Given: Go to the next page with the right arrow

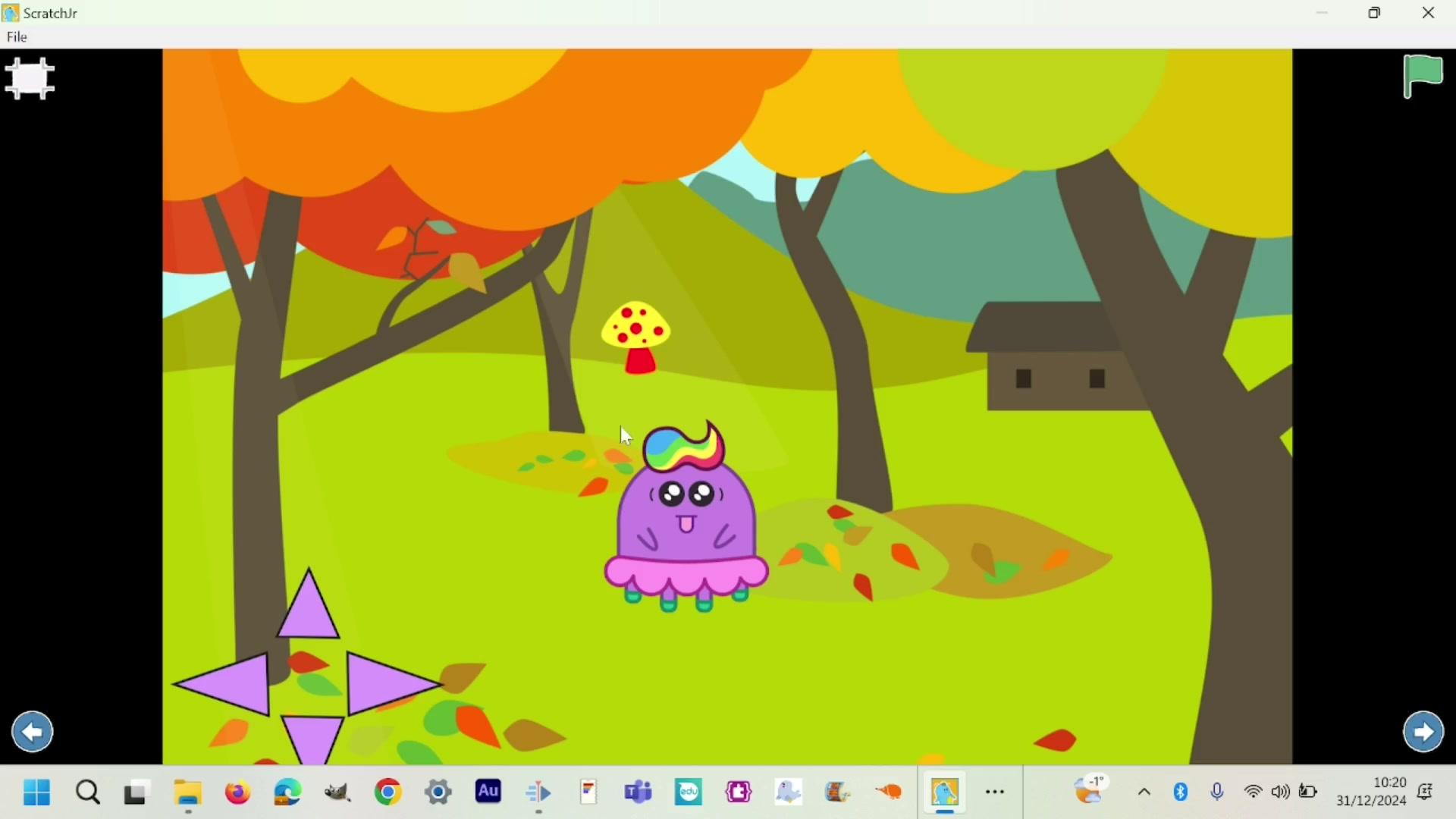Looking at the screenshot, I should 1423,732.
